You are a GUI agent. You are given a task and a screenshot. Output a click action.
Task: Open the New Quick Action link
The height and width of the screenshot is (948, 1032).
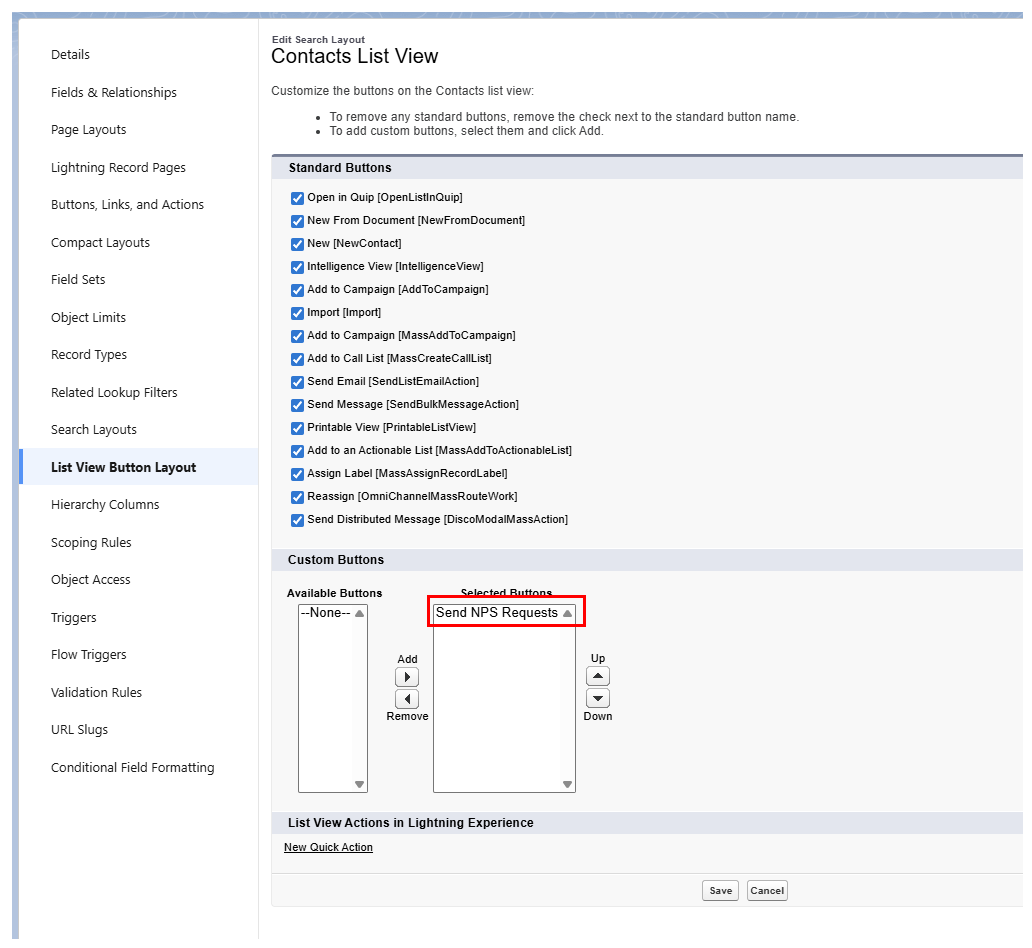tap(328, 847)
